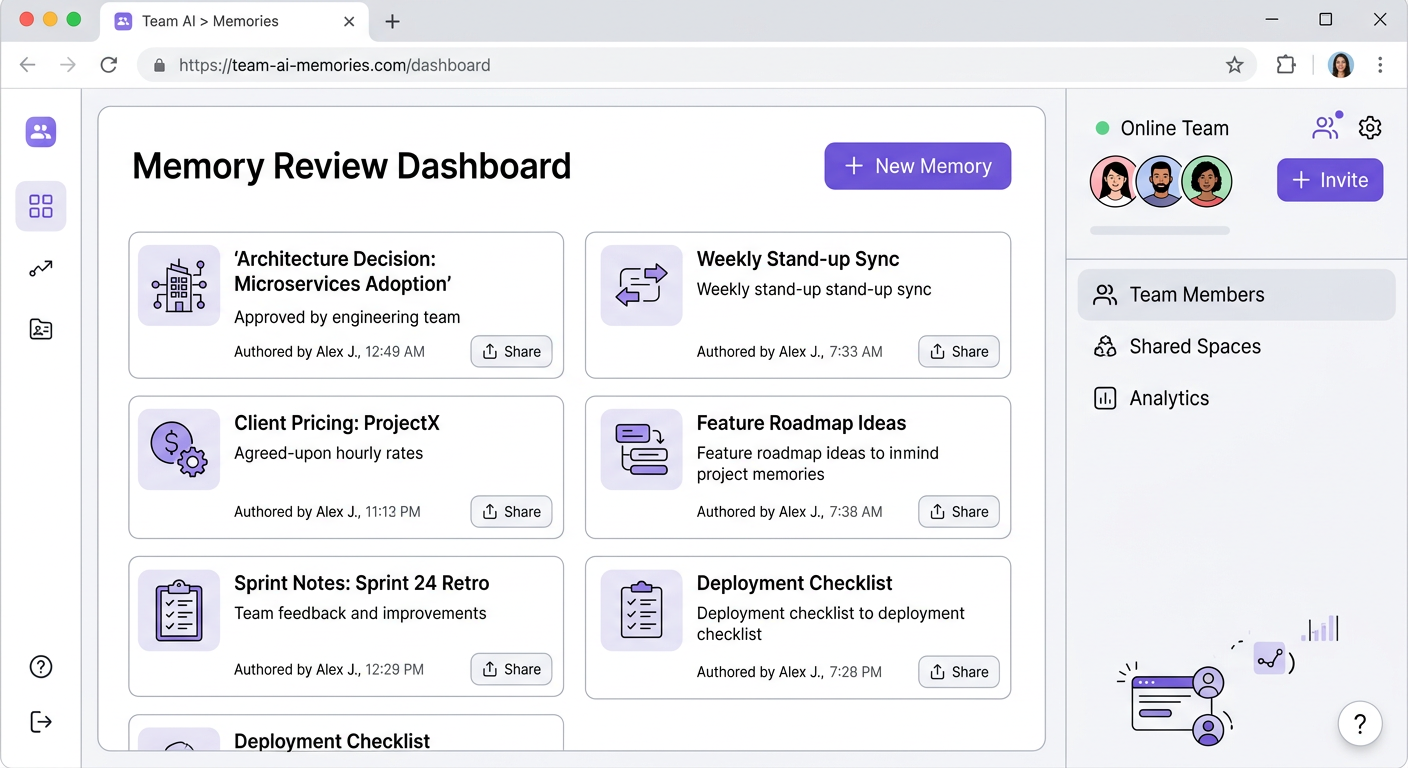This screenshot has height=768, width=1408.
Task: Click 'Approved by engineering team' text
Action: 347,317
